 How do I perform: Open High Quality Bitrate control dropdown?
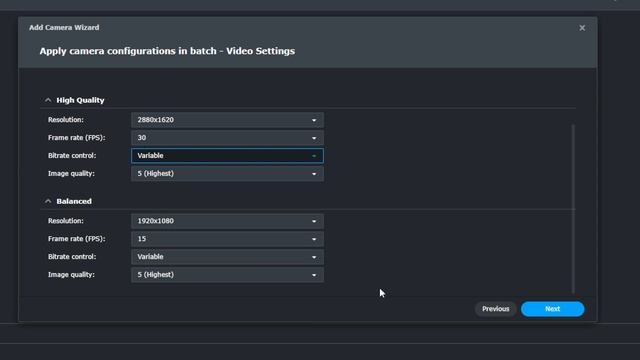tap(227, 156)
